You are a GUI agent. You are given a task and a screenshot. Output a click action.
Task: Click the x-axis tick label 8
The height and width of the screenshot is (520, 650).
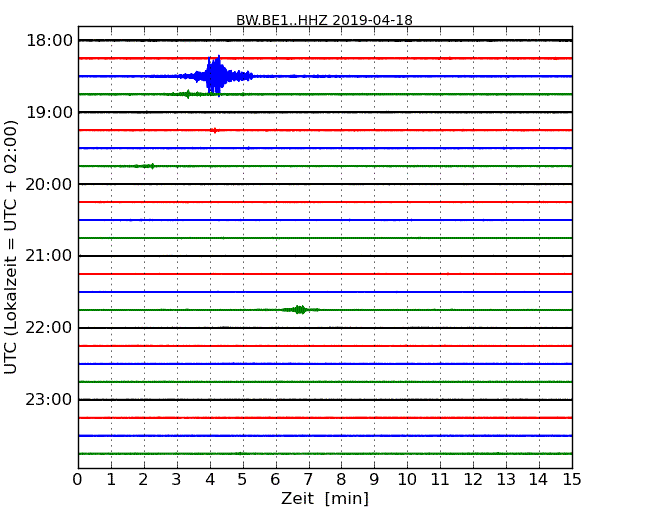[341, 479]
